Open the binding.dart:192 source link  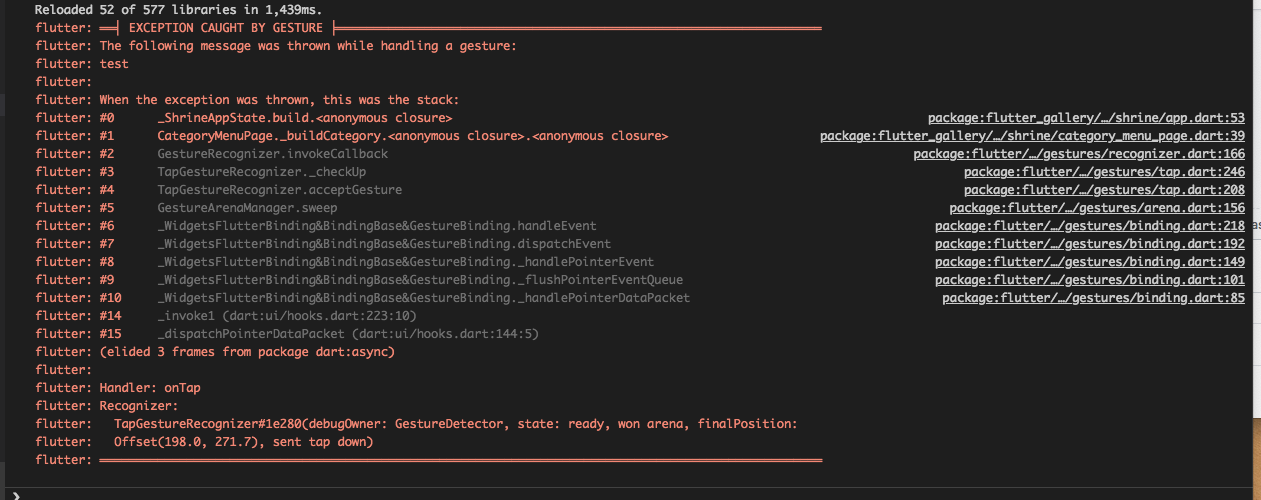(1090, 244)
